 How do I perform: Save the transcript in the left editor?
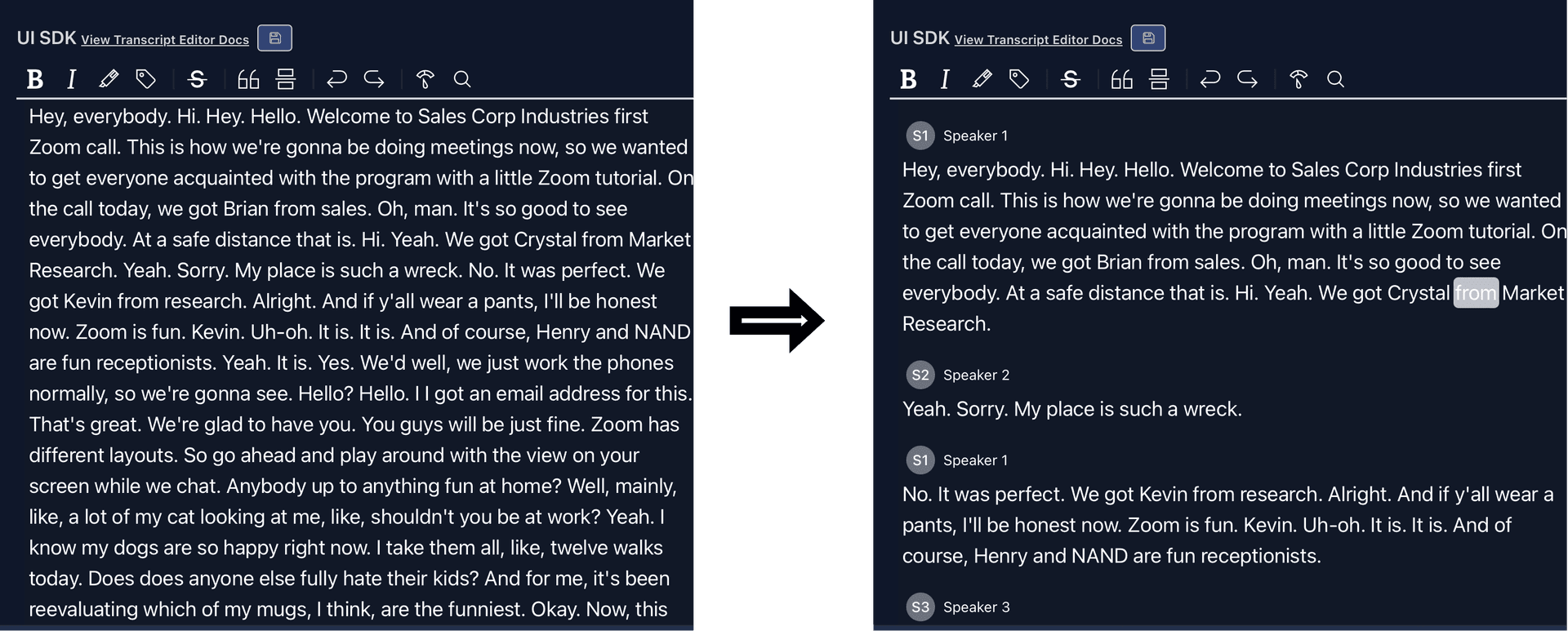275,38
